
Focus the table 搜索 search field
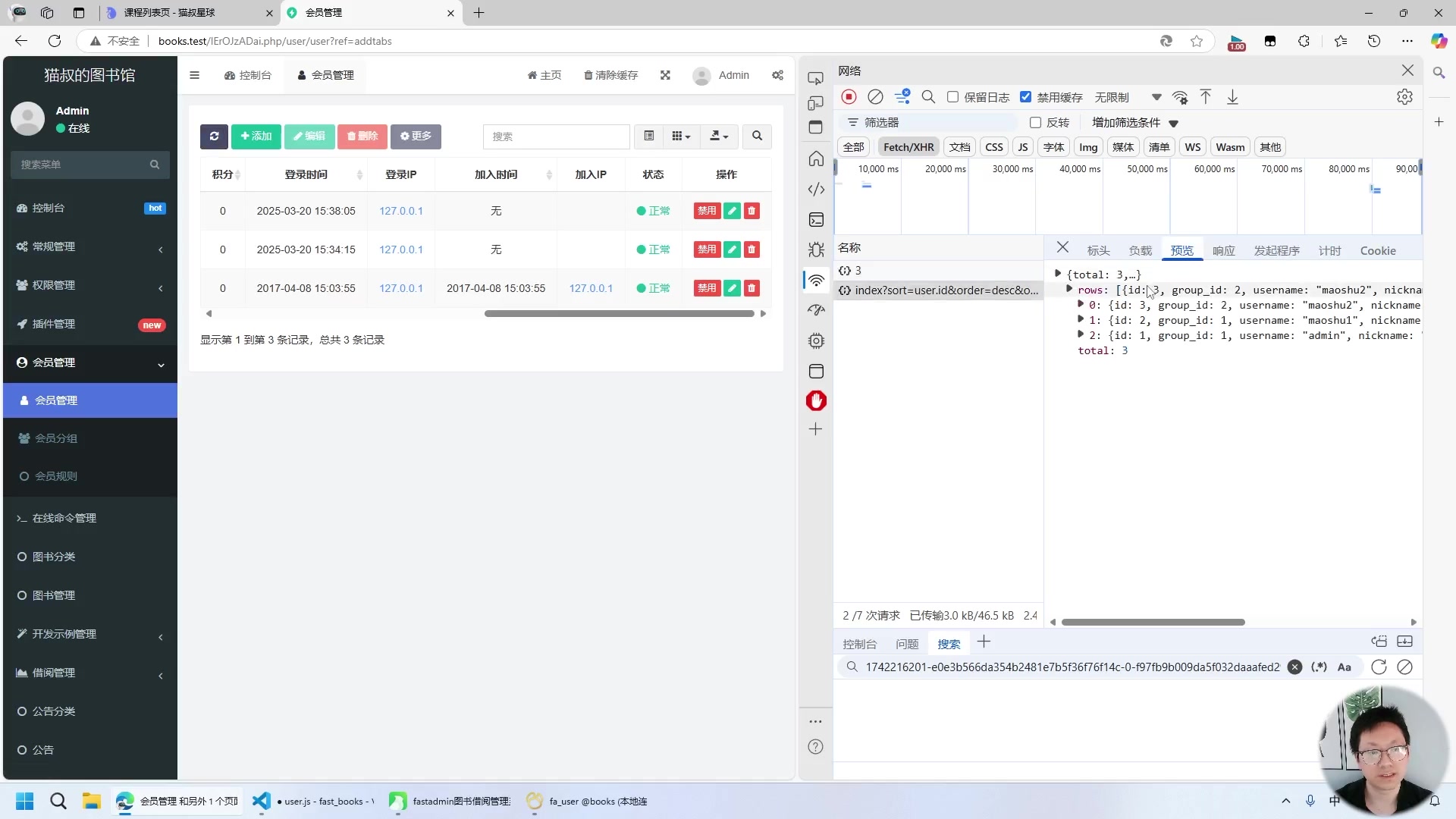tap(557, 136)
